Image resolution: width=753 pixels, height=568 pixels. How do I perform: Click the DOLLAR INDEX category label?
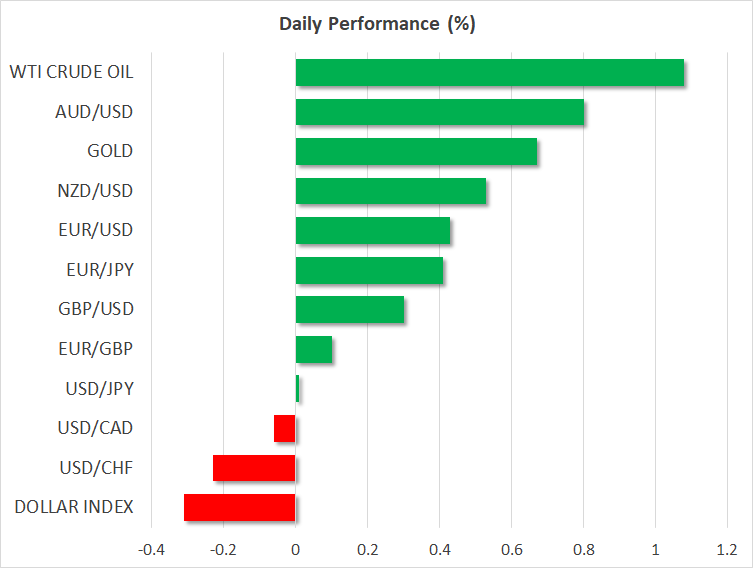pos(74,507)
